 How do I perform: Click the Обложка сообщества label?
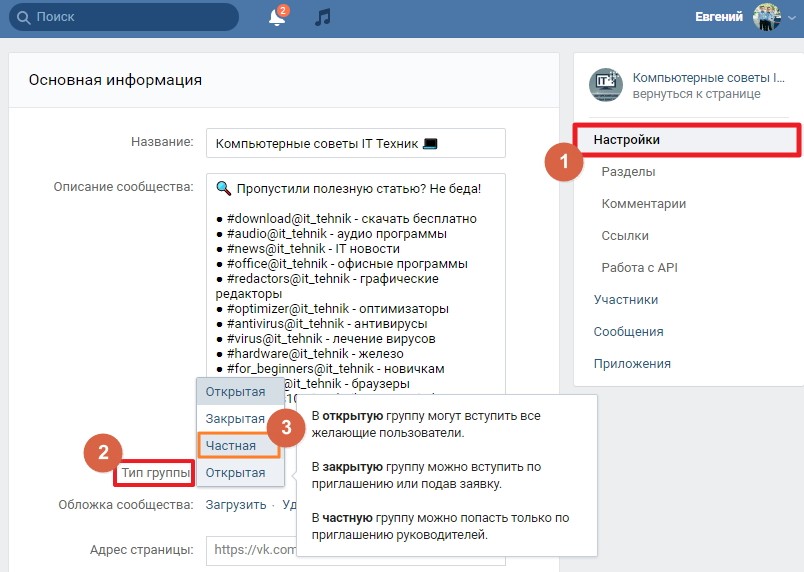point(126,505)
